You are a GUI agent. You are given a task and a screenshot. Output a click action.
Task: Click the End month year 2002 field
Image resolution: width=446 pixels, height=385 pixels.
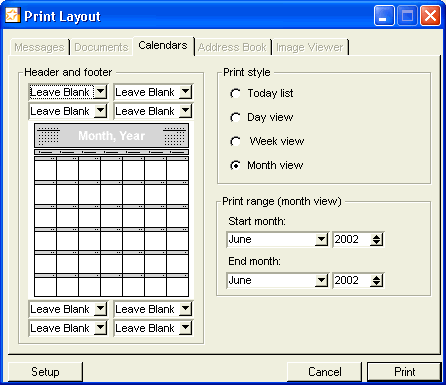click(352, 280)
